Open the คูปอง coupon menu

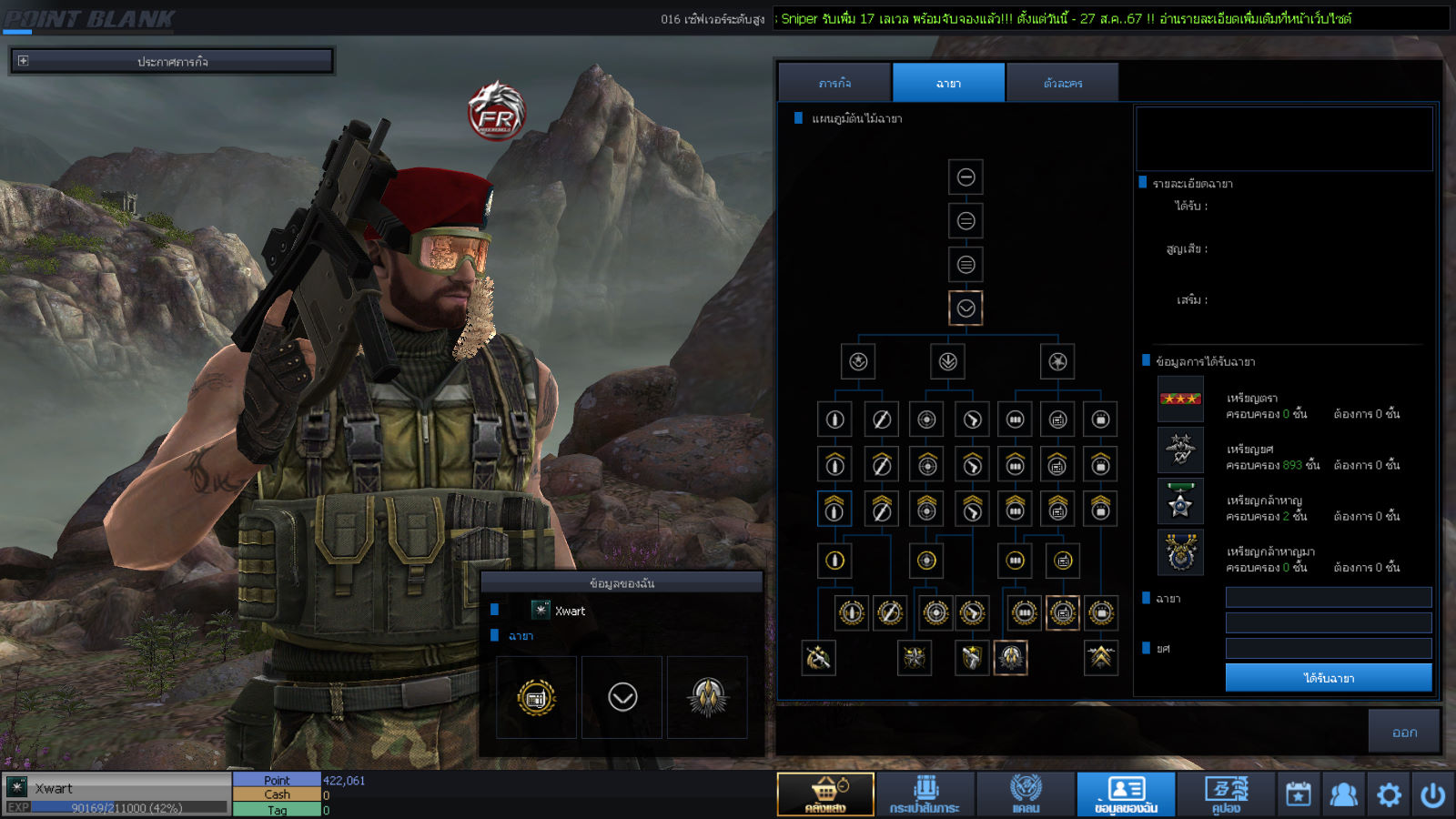pos(1226,794)
